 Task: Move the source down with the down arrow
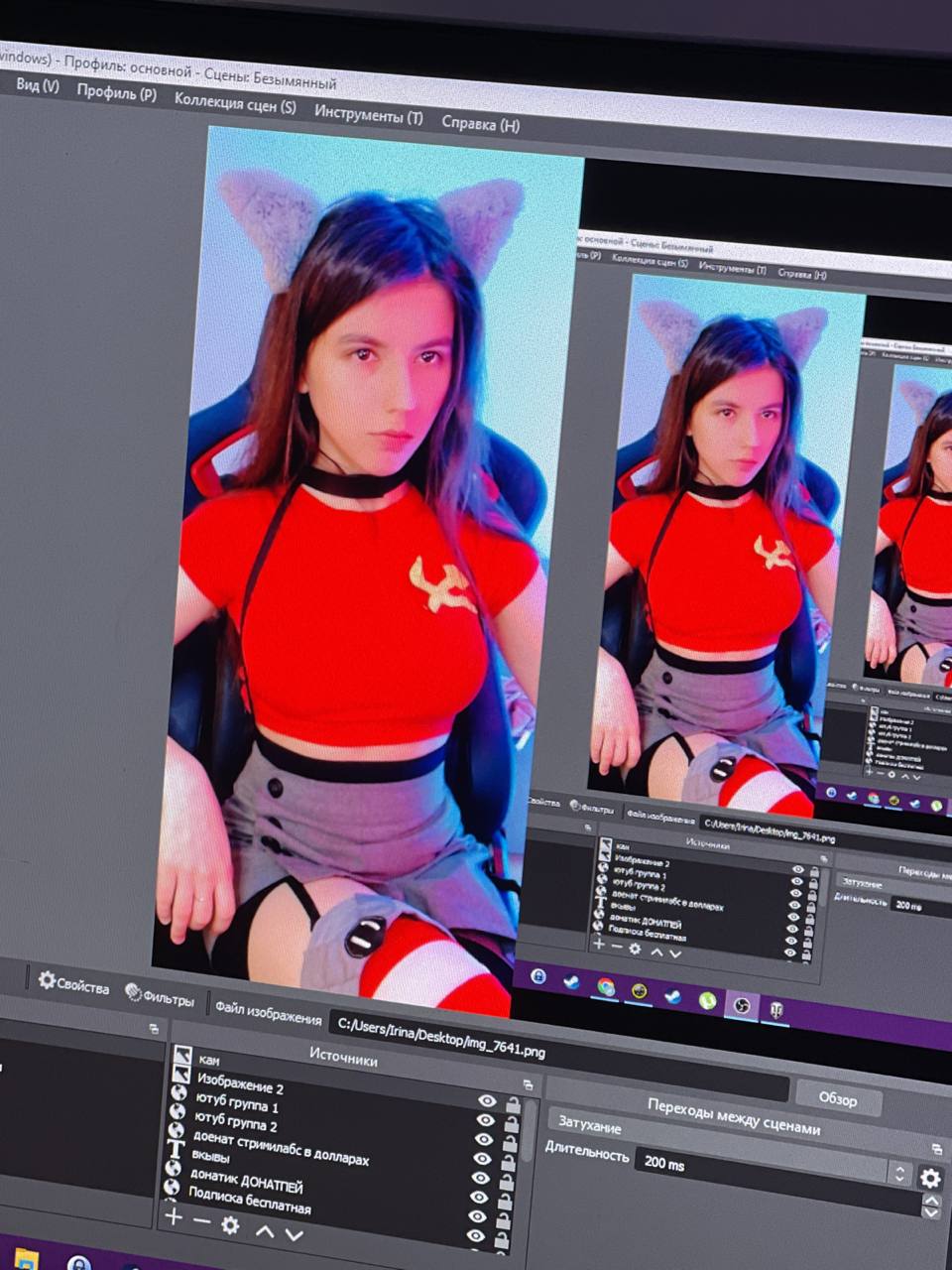[295, 1235]
